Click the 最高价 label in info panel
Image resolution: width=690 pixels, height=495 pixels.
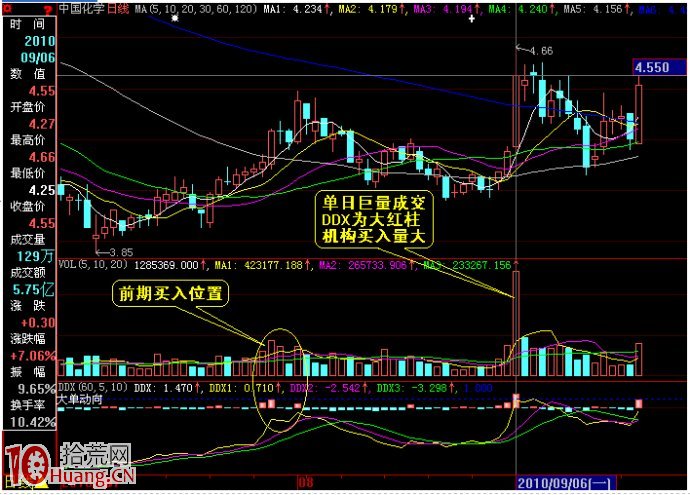coord(27,140)
